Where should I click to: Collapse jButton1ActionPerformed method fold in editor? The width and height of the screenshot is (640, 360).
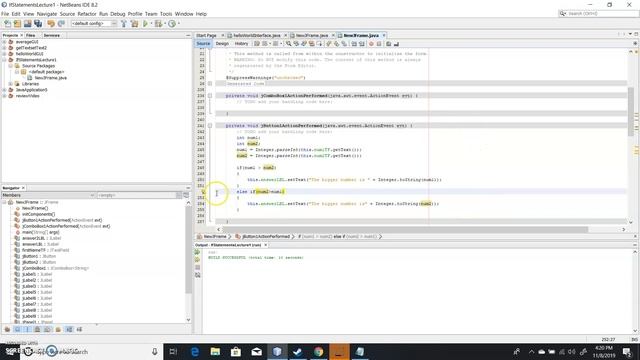(x=210, y=125)
